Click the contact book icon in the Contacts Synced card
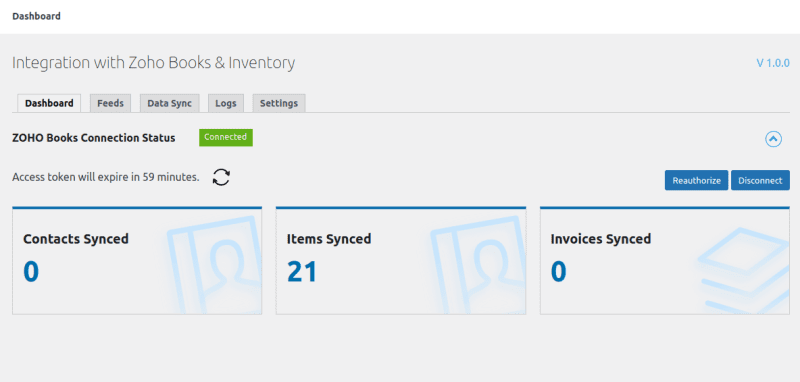The image size is (800, 382). (x=214, y=264)
